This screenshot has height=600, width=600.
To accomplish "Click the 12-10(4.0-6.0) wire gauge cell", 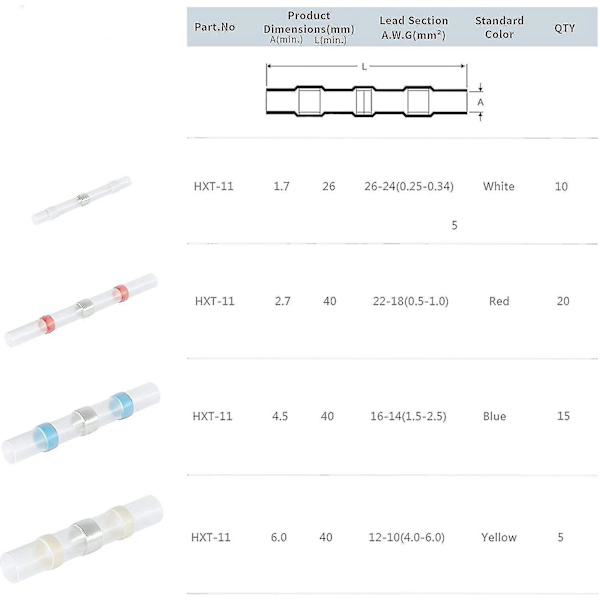I will [x=407, y=537].
